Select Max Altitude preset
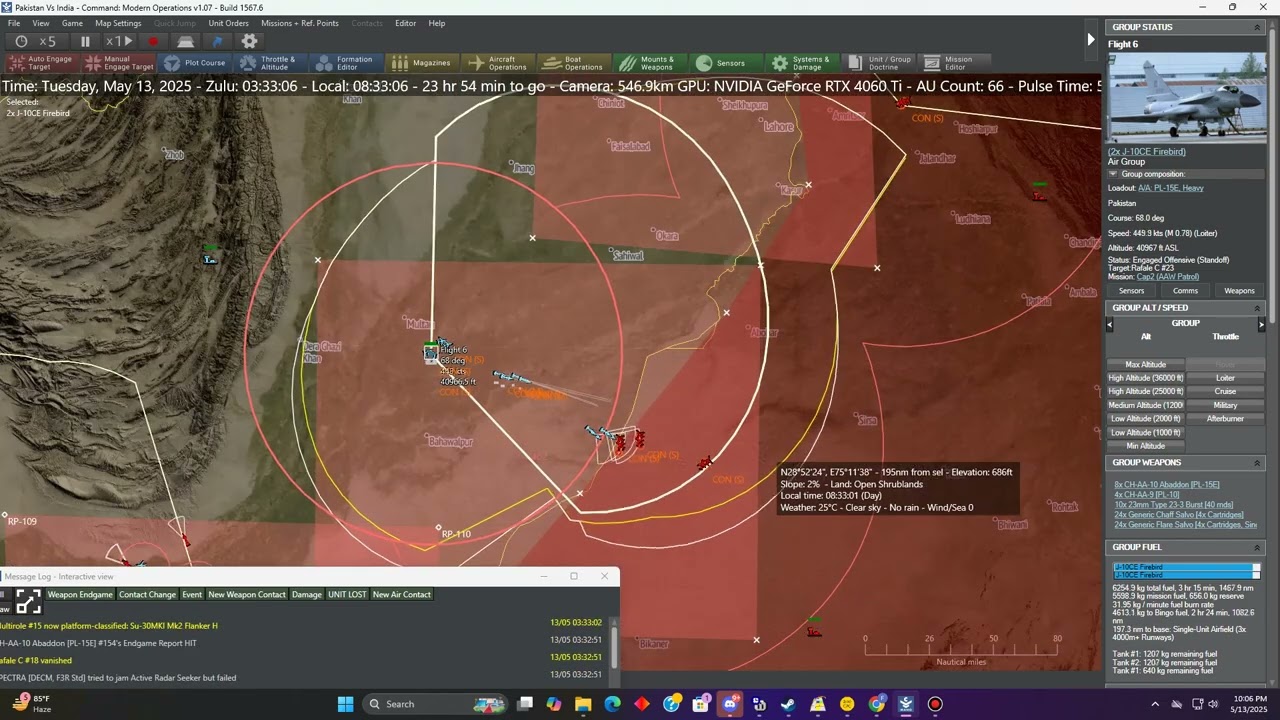Screen dimensions: 1280x720 [x=1145, y=365]
